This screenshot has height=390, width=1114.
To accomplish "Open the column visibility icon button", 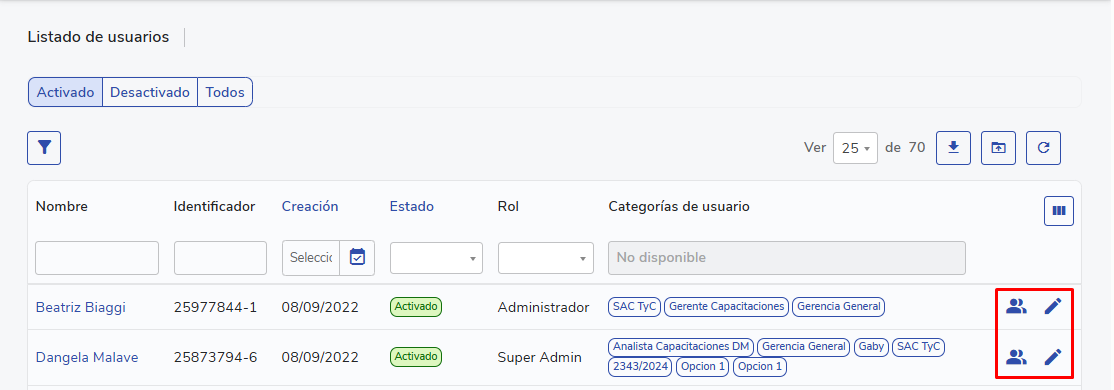I will tap(1059, 211).
